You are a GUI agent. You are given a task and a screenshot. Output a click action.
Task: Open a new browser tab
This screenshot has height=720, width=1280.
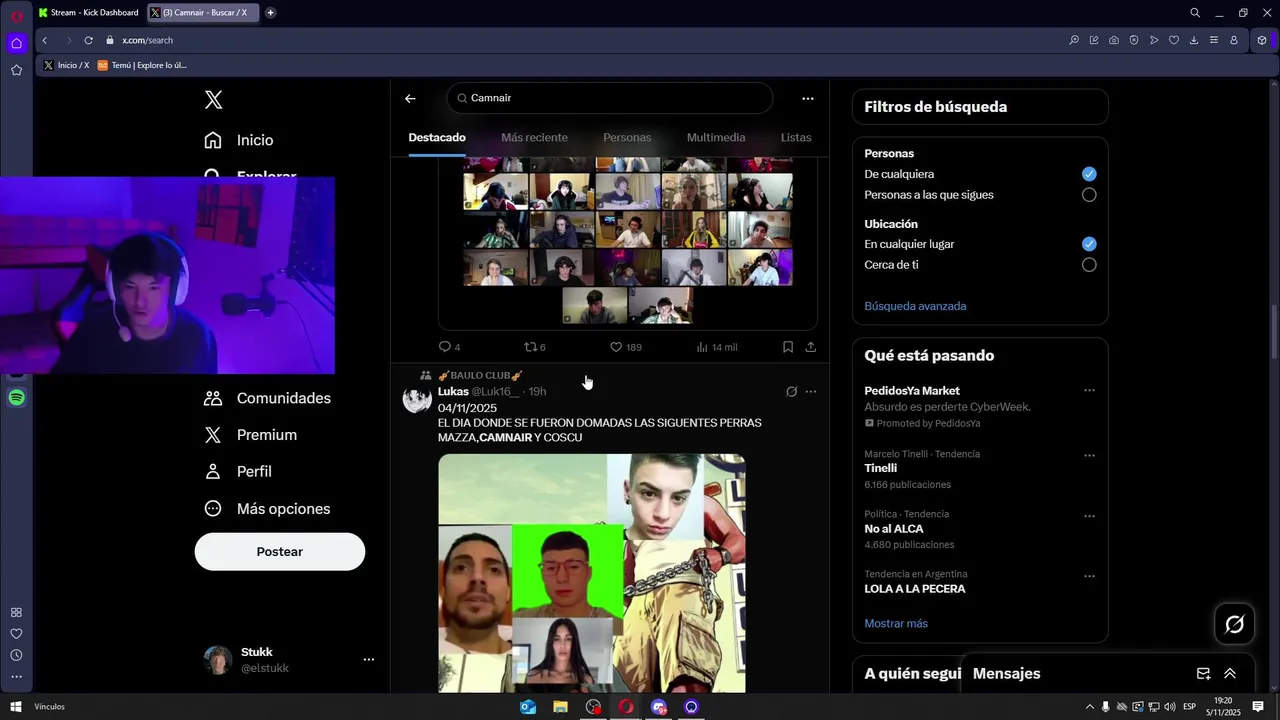tap(270, 13)
